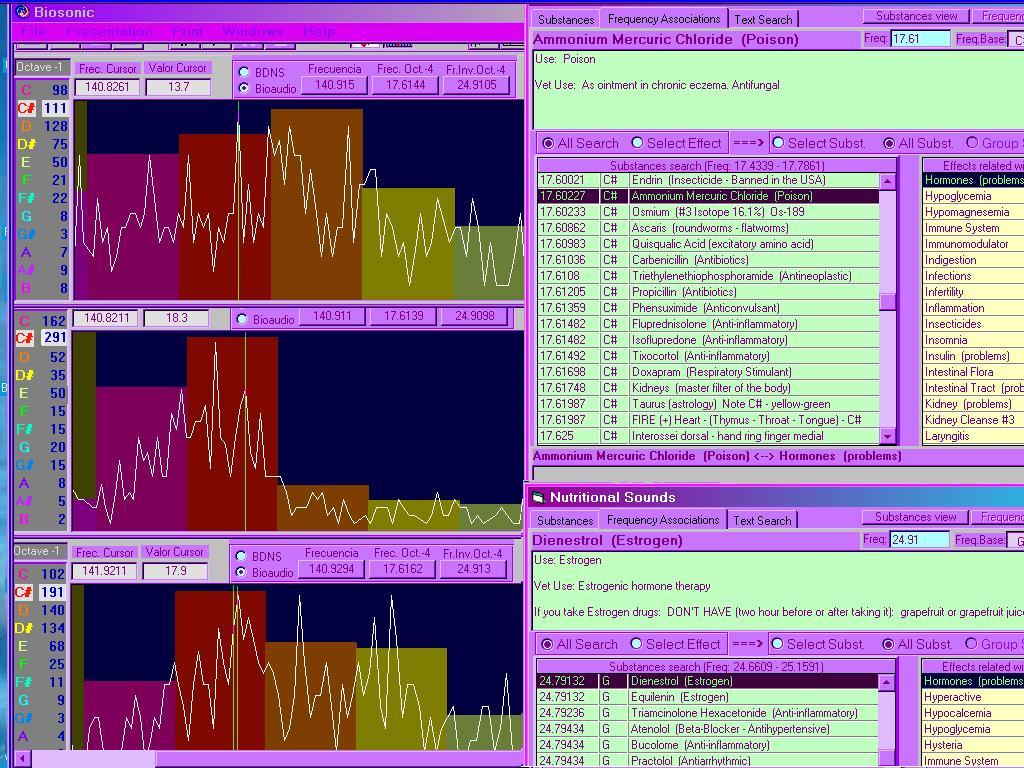The height and width of the screenshot is (768, 1024).
Task: Click the up arrow of Endrin substances list scrollbar
Action: point(886,181)
